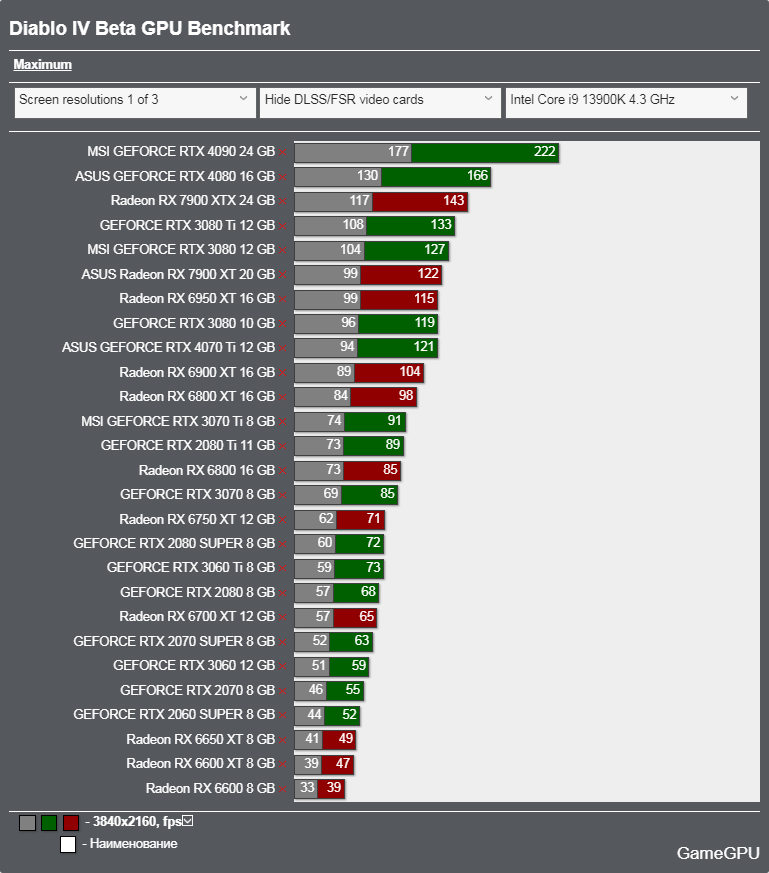Click the RTX 3060 12 GB bar value 59
The height and width of the screenshot is (873, 769).
[359, 665]
